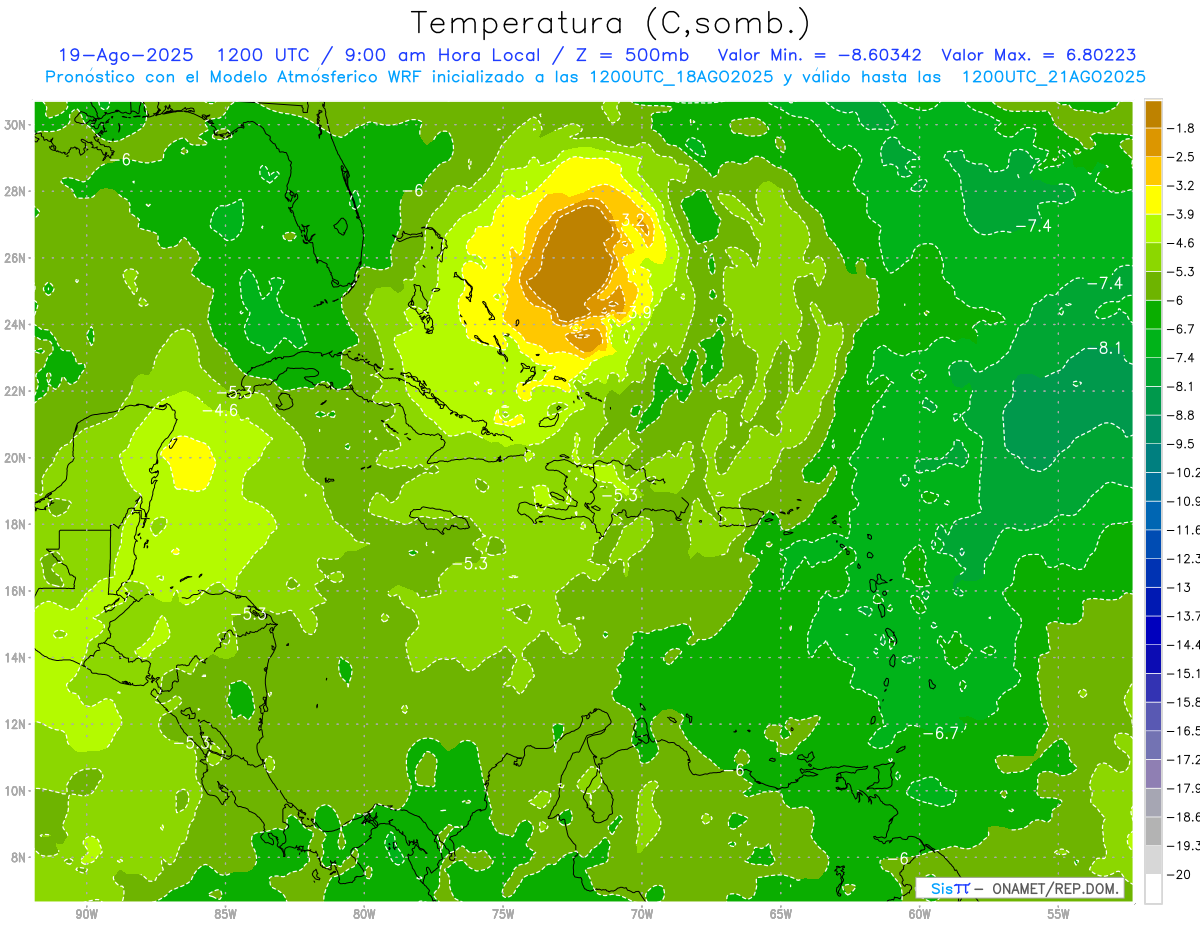1200x927 pixels.
Task: Click the "Valor Min. = -8.60342" value
Action: pyautogui.click(x=820, y=55)
